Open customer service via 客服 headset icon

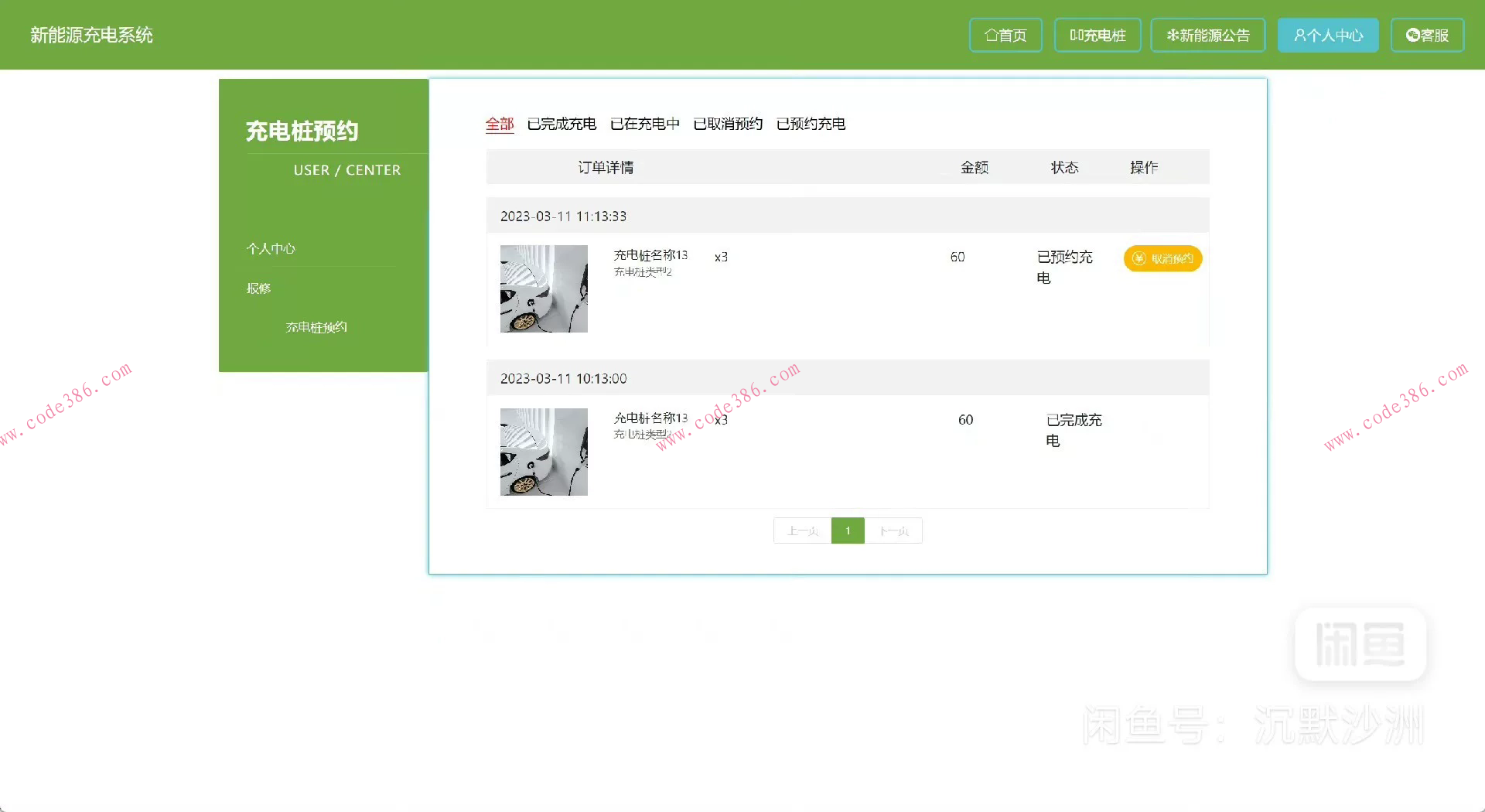click(1412, 35)
